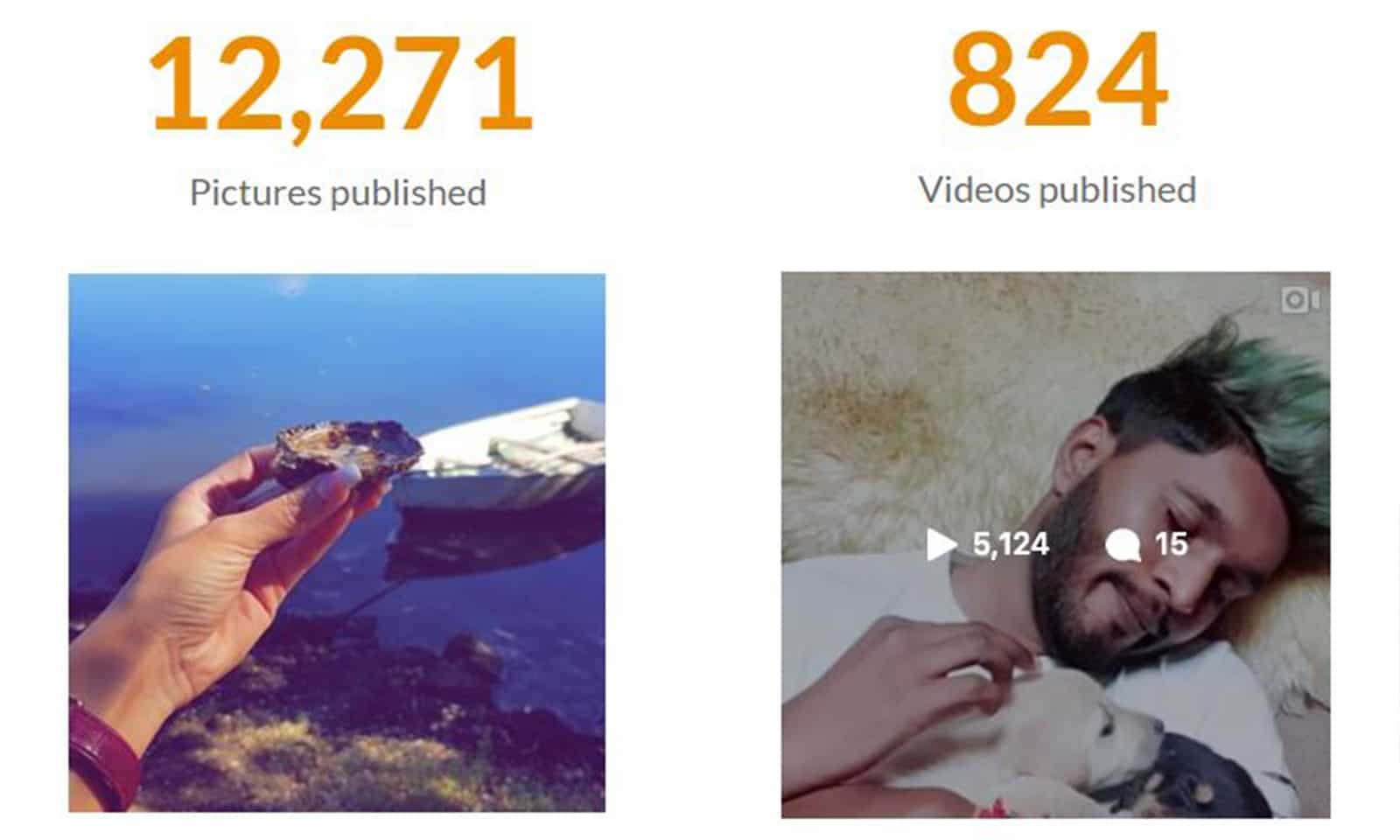Click the video camera icon on thumbnail
Screen dimensions: 1400x840
pos(1300,300)
